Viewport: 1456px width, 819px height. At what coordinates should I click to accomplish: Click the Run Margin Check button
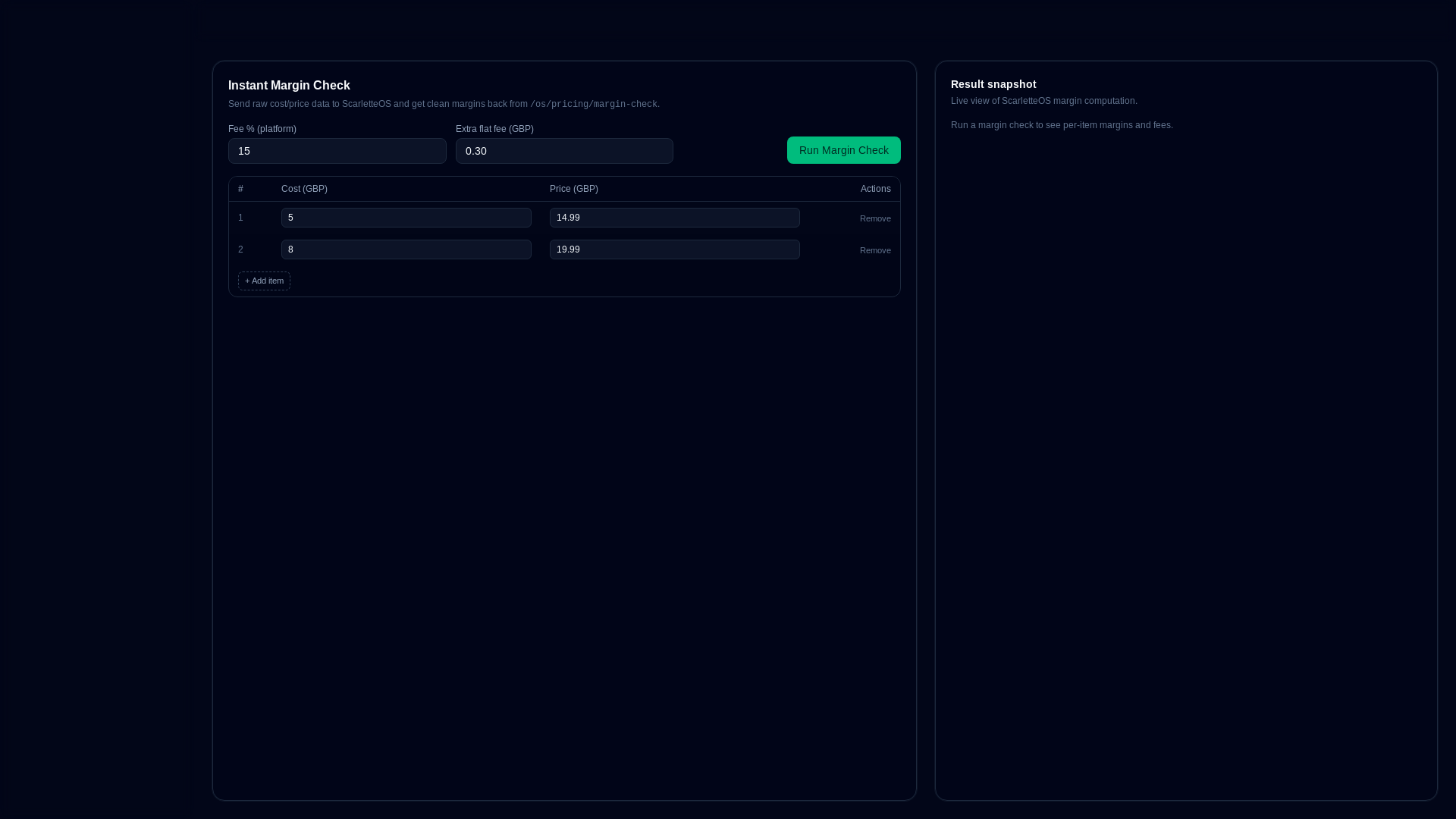pyautogui.click(x=843, y=150)
